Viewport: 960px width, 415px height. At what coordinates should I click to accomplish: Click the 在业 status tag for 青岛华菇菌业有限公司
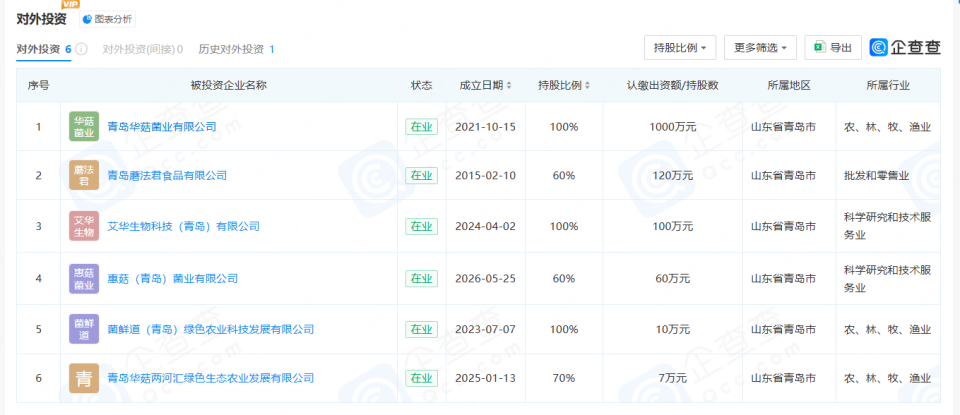[421, 127]
